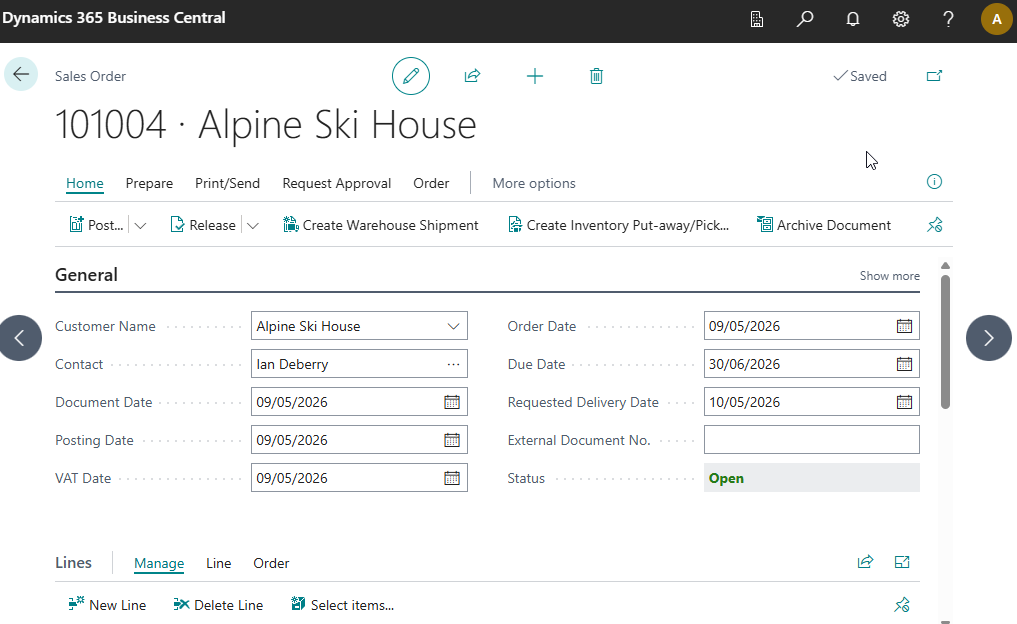This screenshot has width=1017, height=624.
Task: Click the pencil edit mode icon
Action: (410, 76)
